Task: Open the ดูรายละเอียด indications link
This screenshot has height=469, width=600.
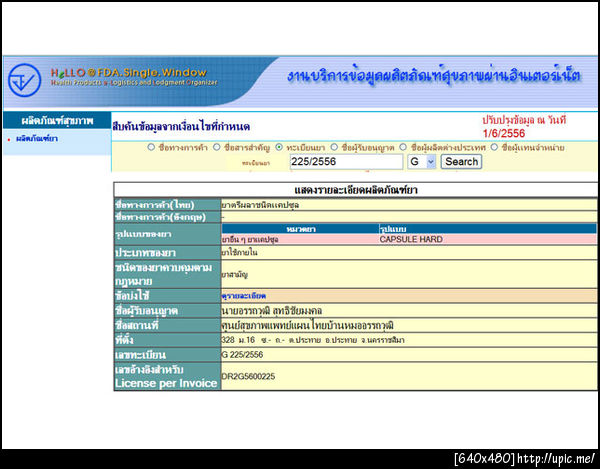Action: tap(243, 296)
